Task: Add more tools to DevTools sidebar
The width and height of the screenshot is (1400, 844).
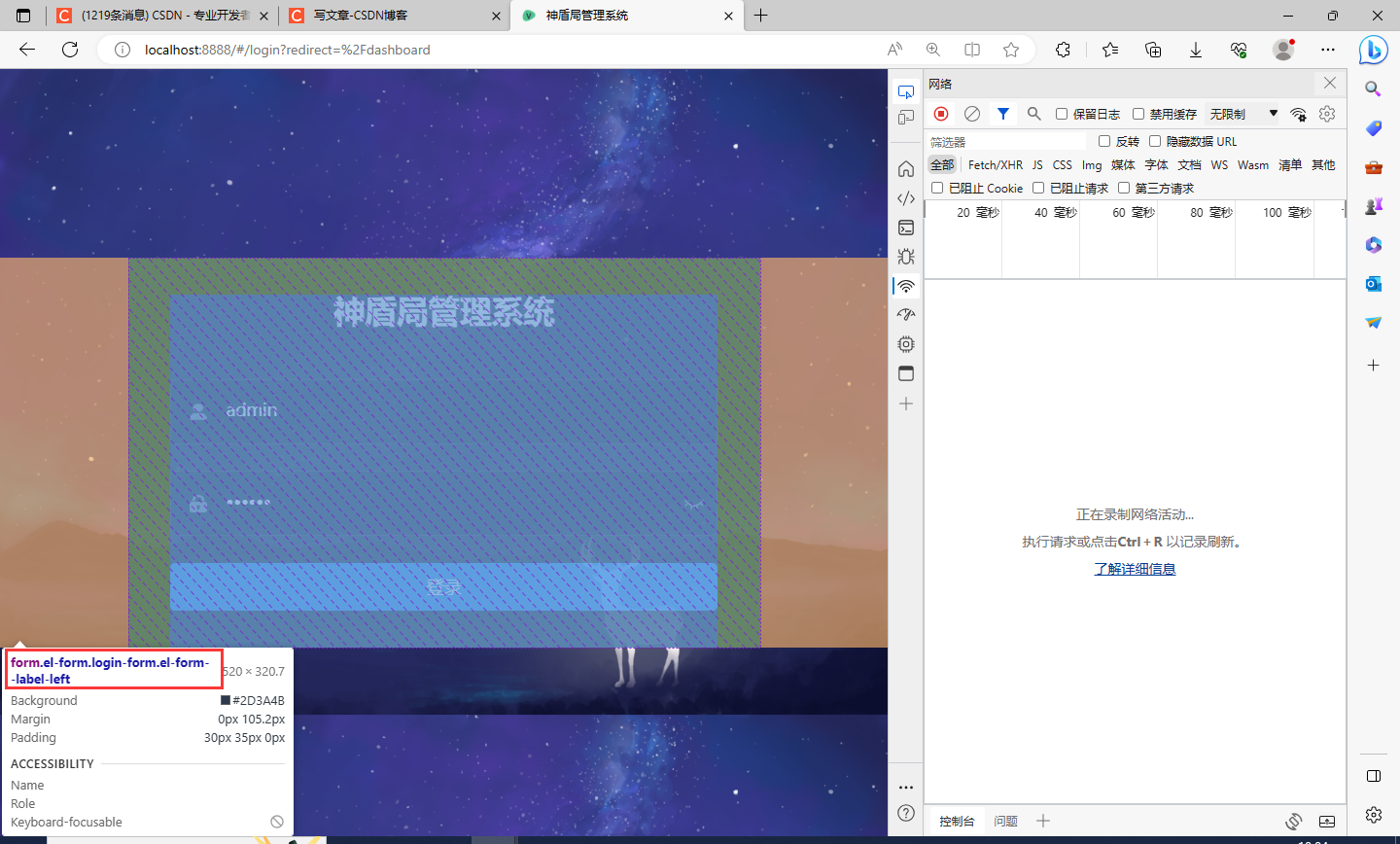Action: (x=906, y=404)
